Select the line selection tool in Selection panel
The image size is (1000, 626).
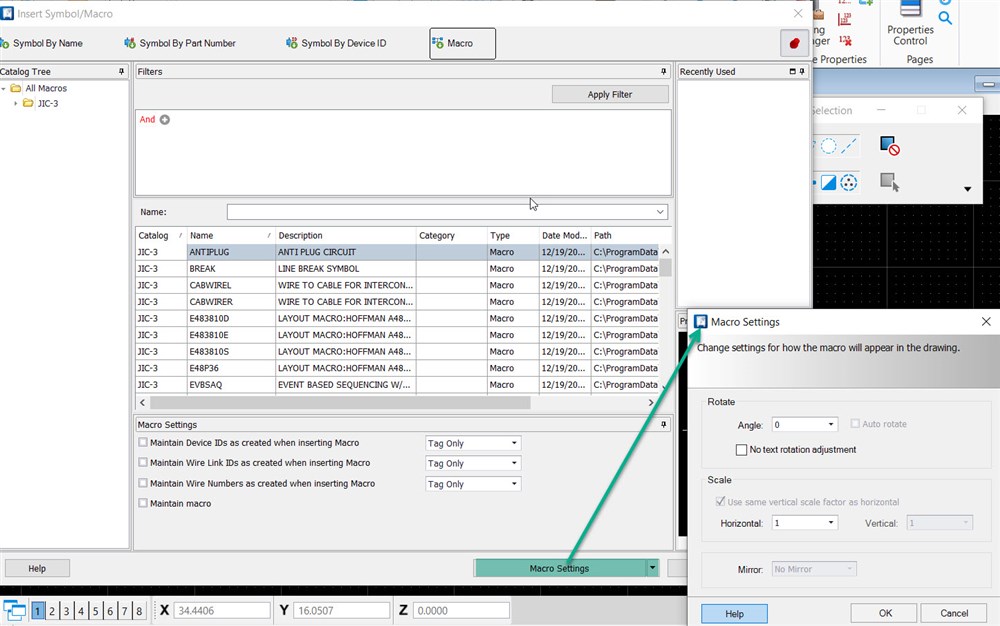[847, 148]
